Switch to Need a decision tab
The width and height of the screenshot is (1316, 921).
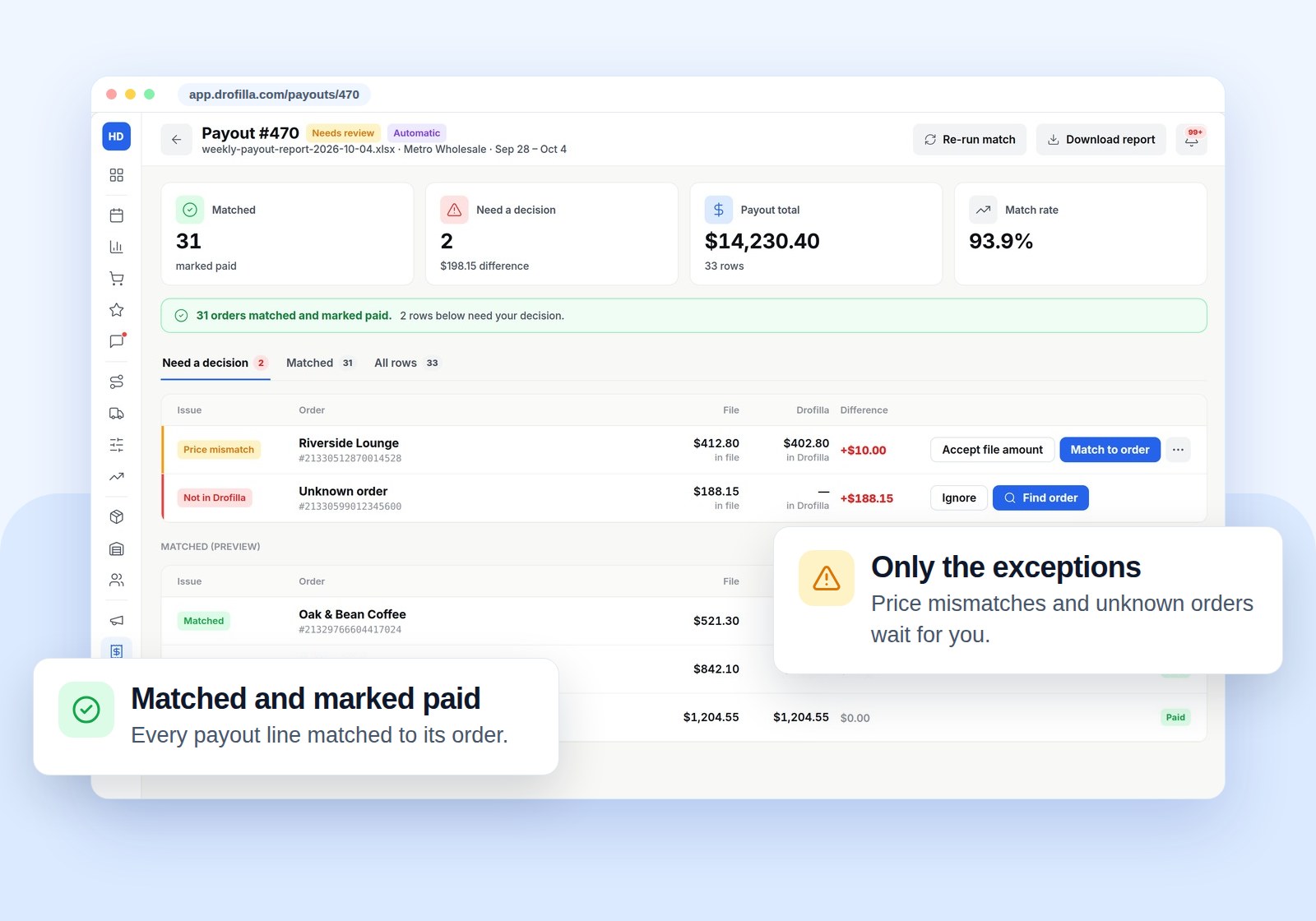tap(215, 363)
